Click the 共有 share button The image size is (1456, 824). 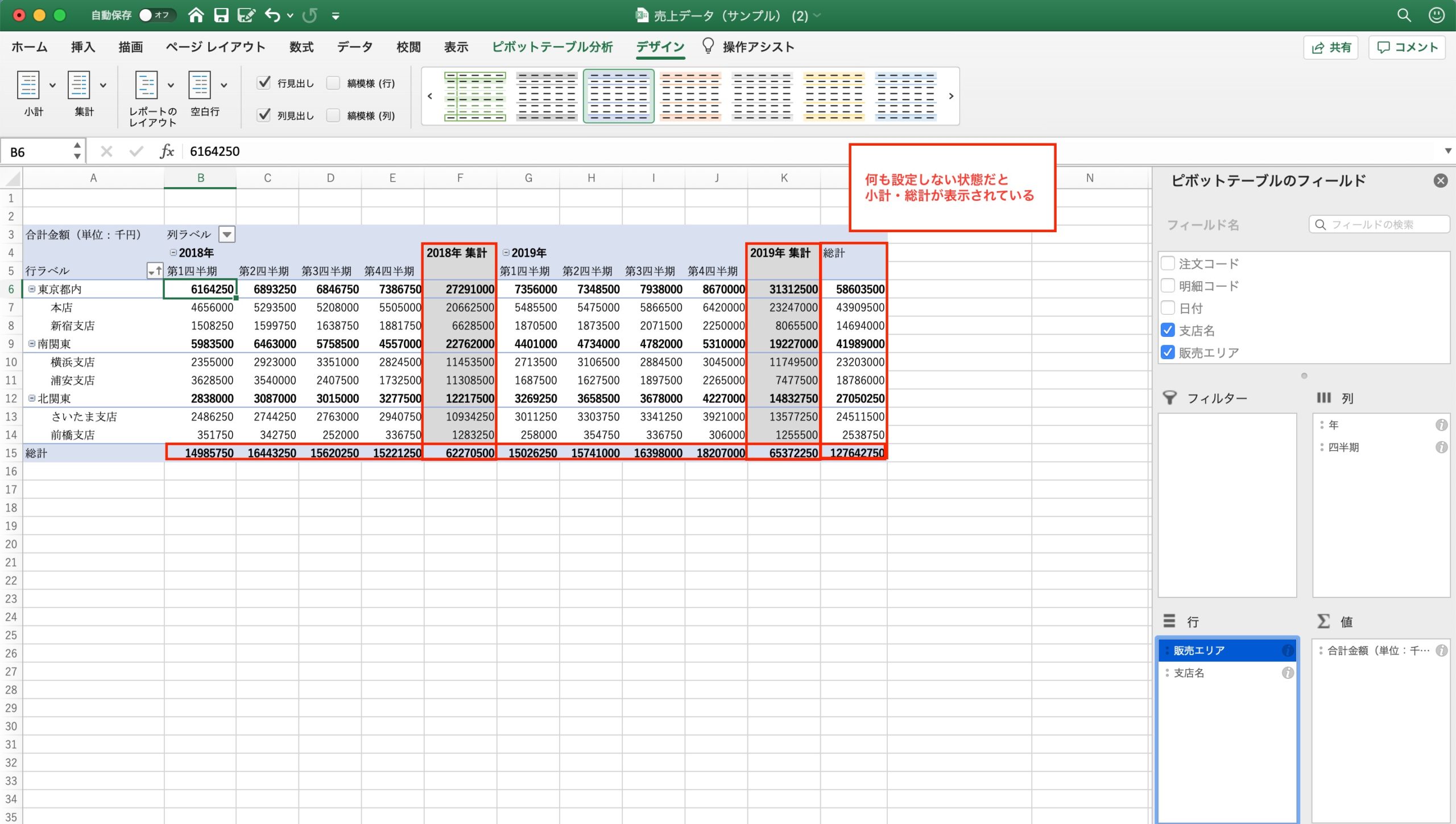[x=1331, y=47]
